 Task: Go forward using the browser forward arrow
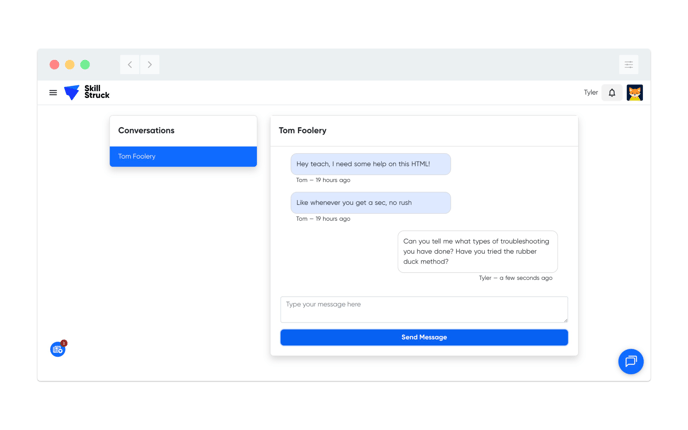coord(150,65)
